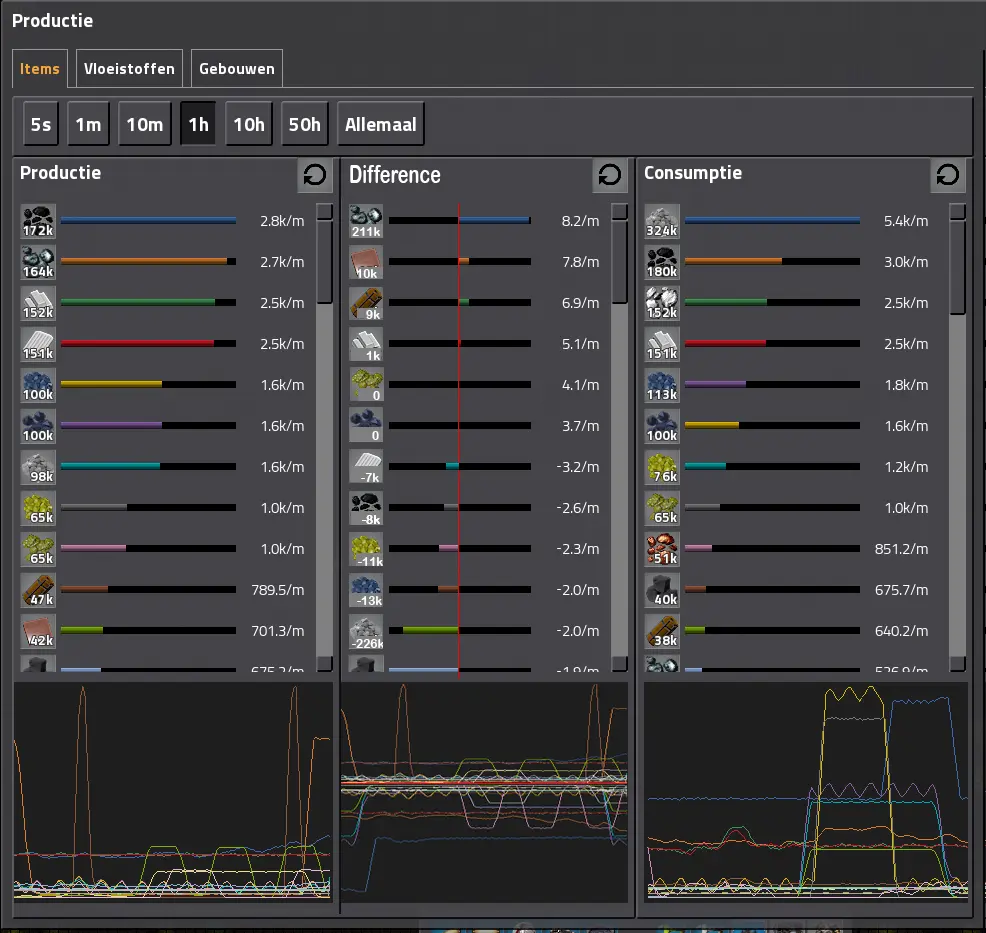
Task: Click the 9k wood icon in Difference
Action: 366,303
